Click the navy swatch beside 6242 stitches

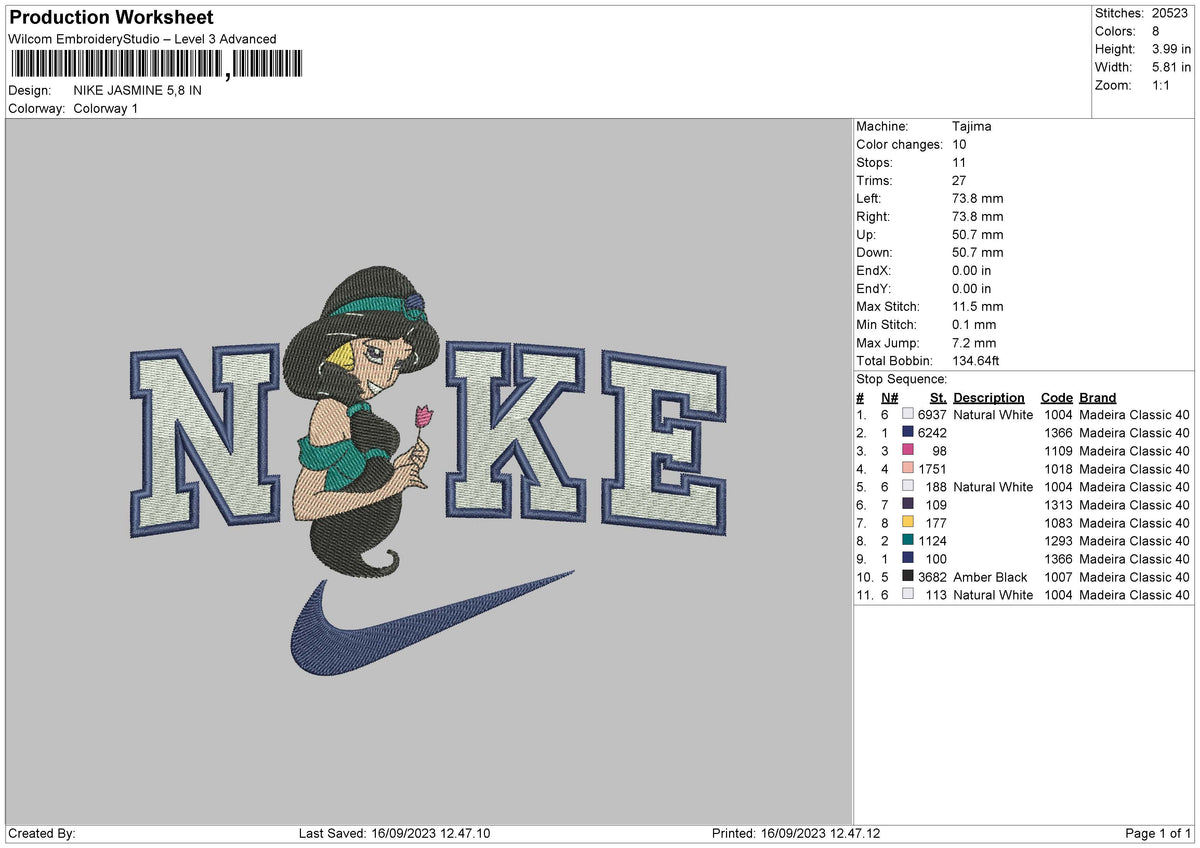[908, 433]
